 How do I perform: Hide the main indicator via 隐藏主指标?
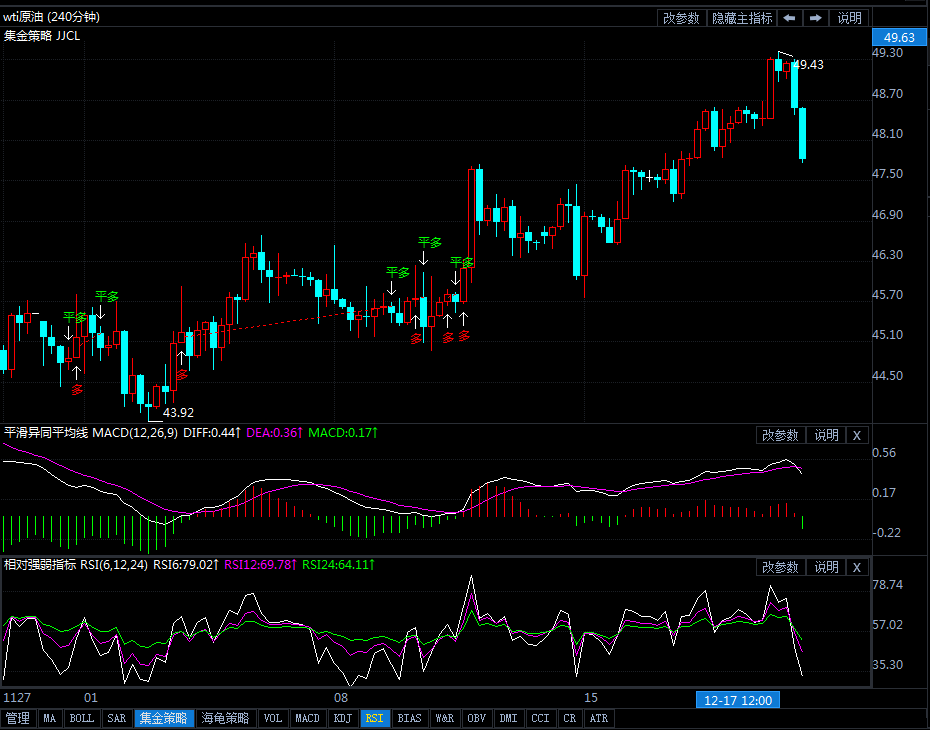pos(742,18)
